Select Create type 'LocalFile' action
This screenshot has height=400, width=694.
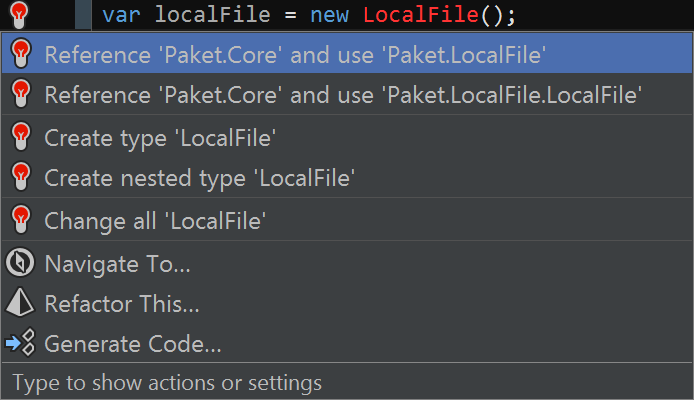coord(347,137)
